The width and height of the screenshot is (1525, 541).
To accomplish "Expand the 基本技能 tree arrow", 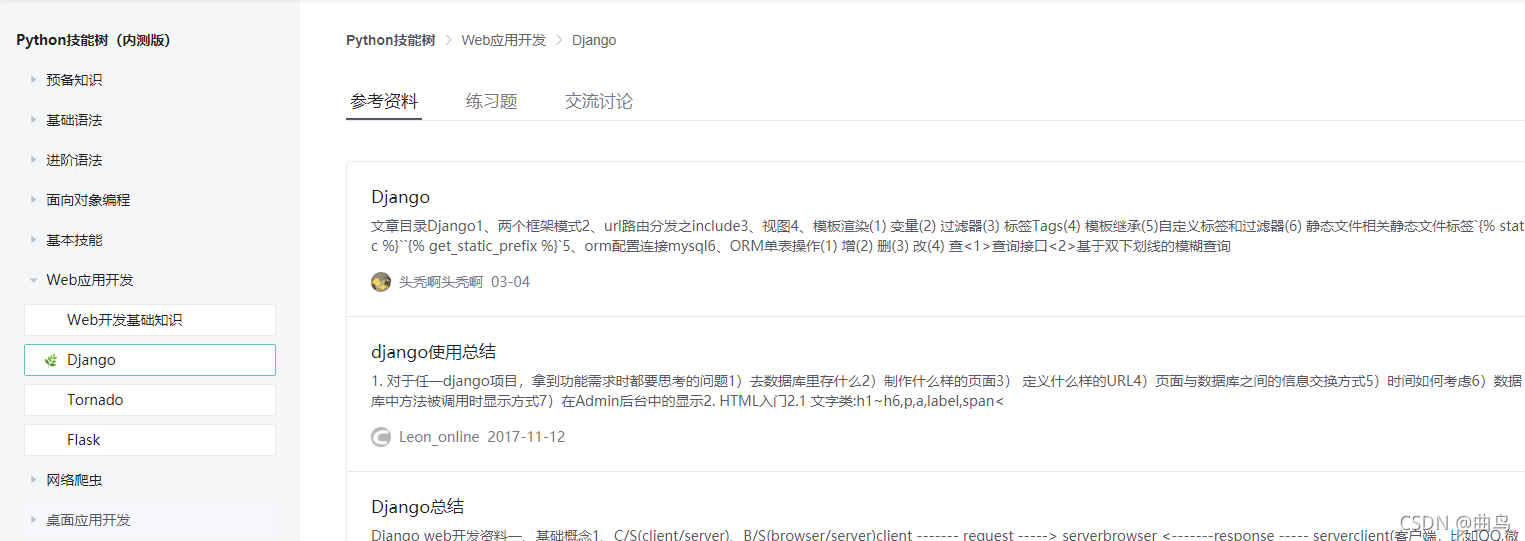I will (34, 240).
